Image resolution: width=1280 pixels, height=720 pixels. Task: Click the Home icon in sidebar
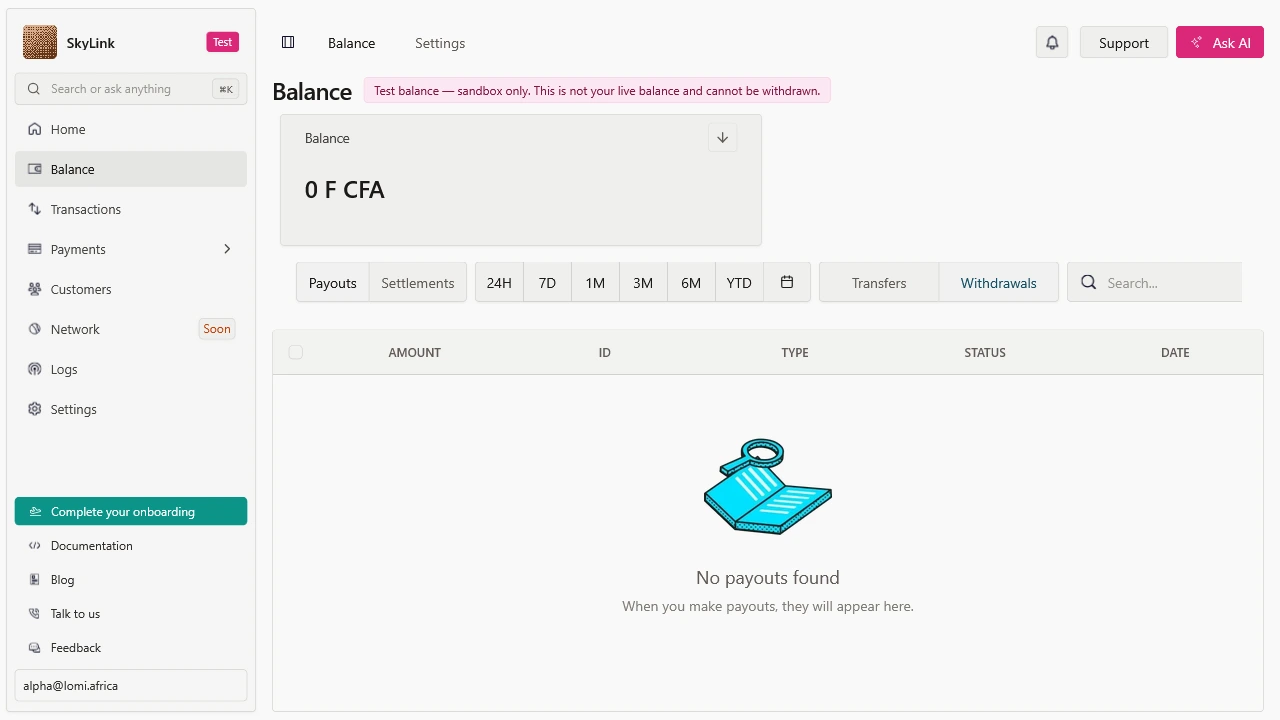[35, 129]
